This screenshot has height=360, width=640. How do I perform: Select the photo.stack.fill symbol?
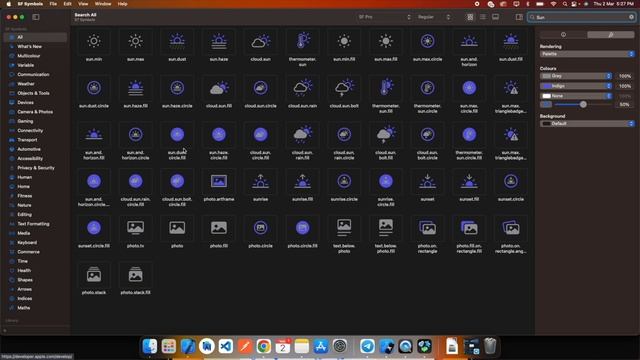coord(136,275)
